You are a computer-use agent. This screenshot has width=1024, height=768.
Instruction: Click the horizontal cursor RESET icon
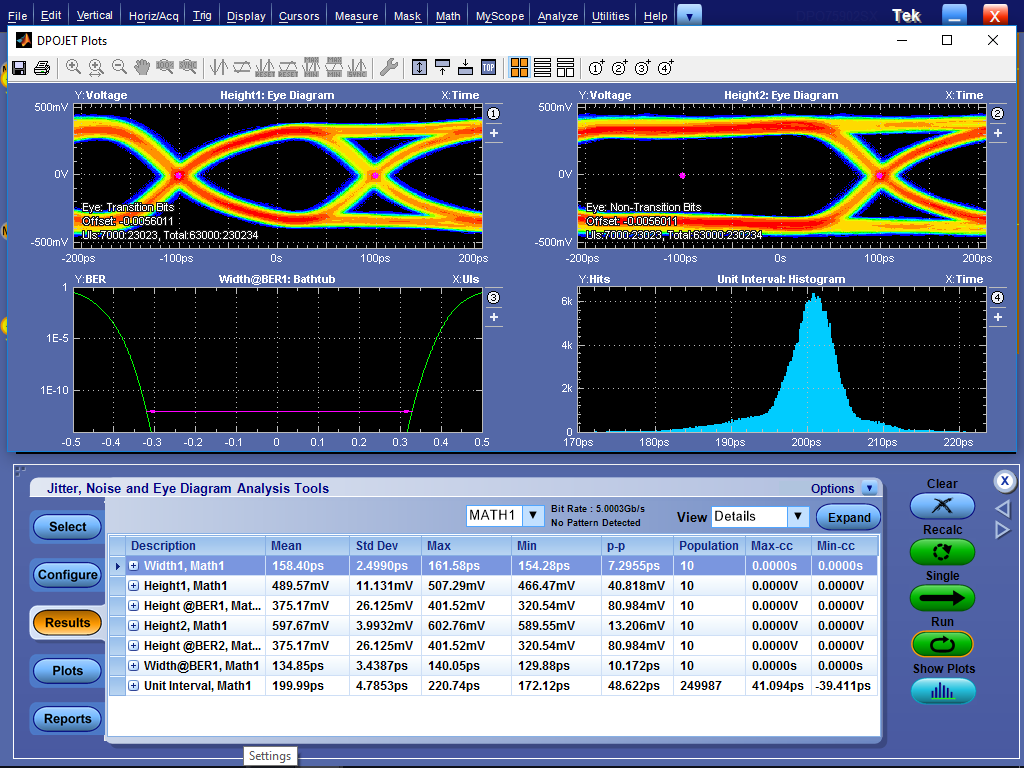tap(288, 67)
